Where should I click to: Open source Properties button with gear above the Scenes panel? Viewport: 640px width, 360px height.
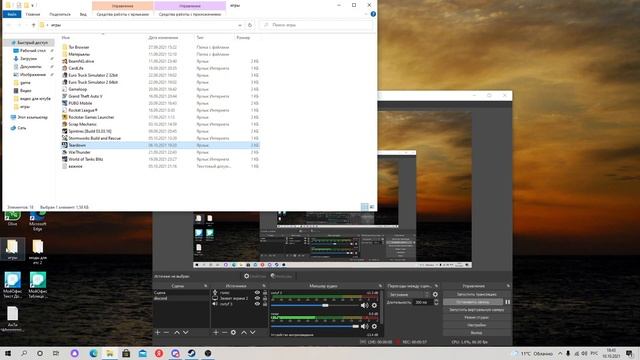click(255, 276)
